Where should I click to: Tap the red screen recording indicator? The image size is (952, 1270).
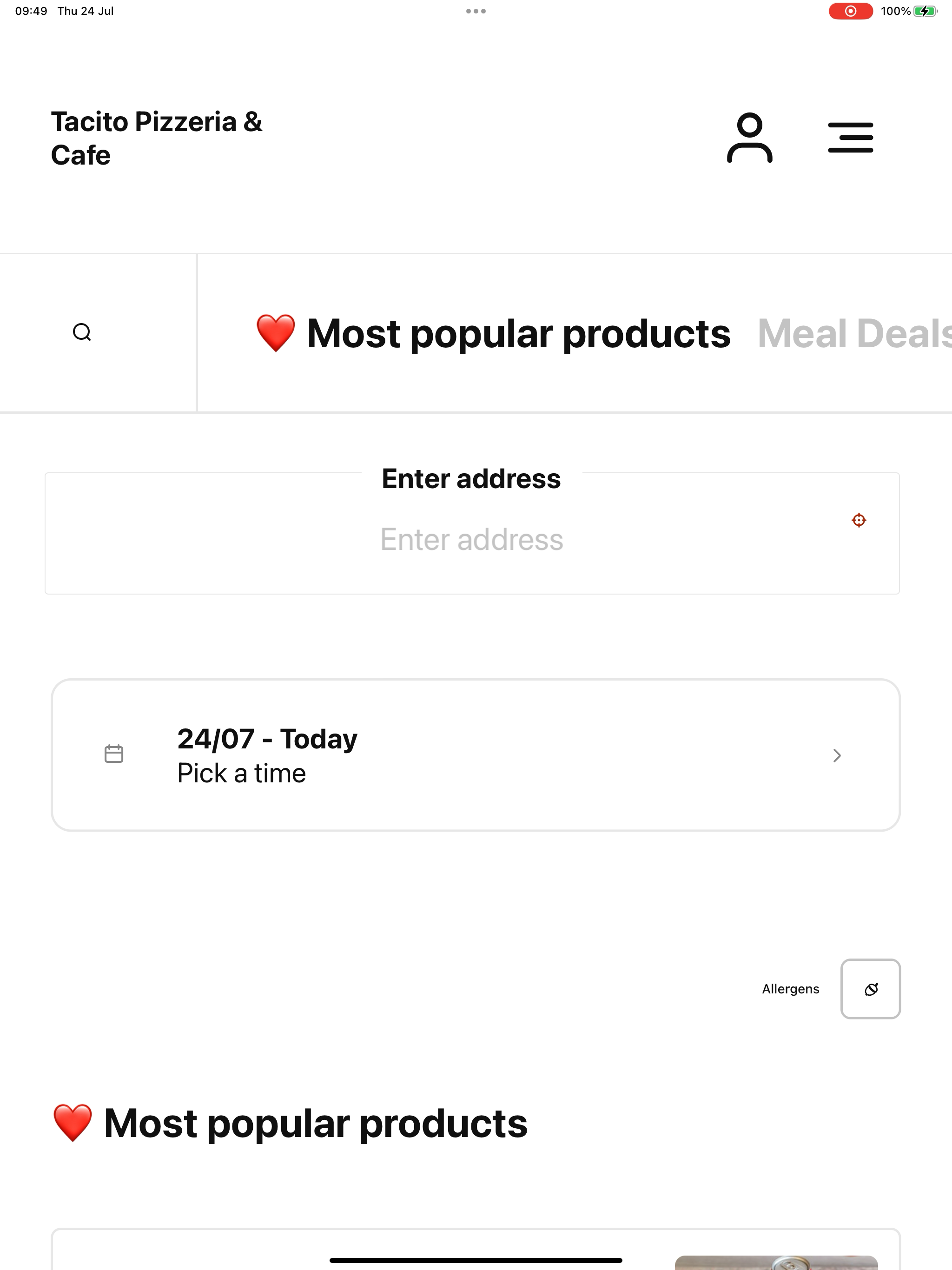coord(850,11)
